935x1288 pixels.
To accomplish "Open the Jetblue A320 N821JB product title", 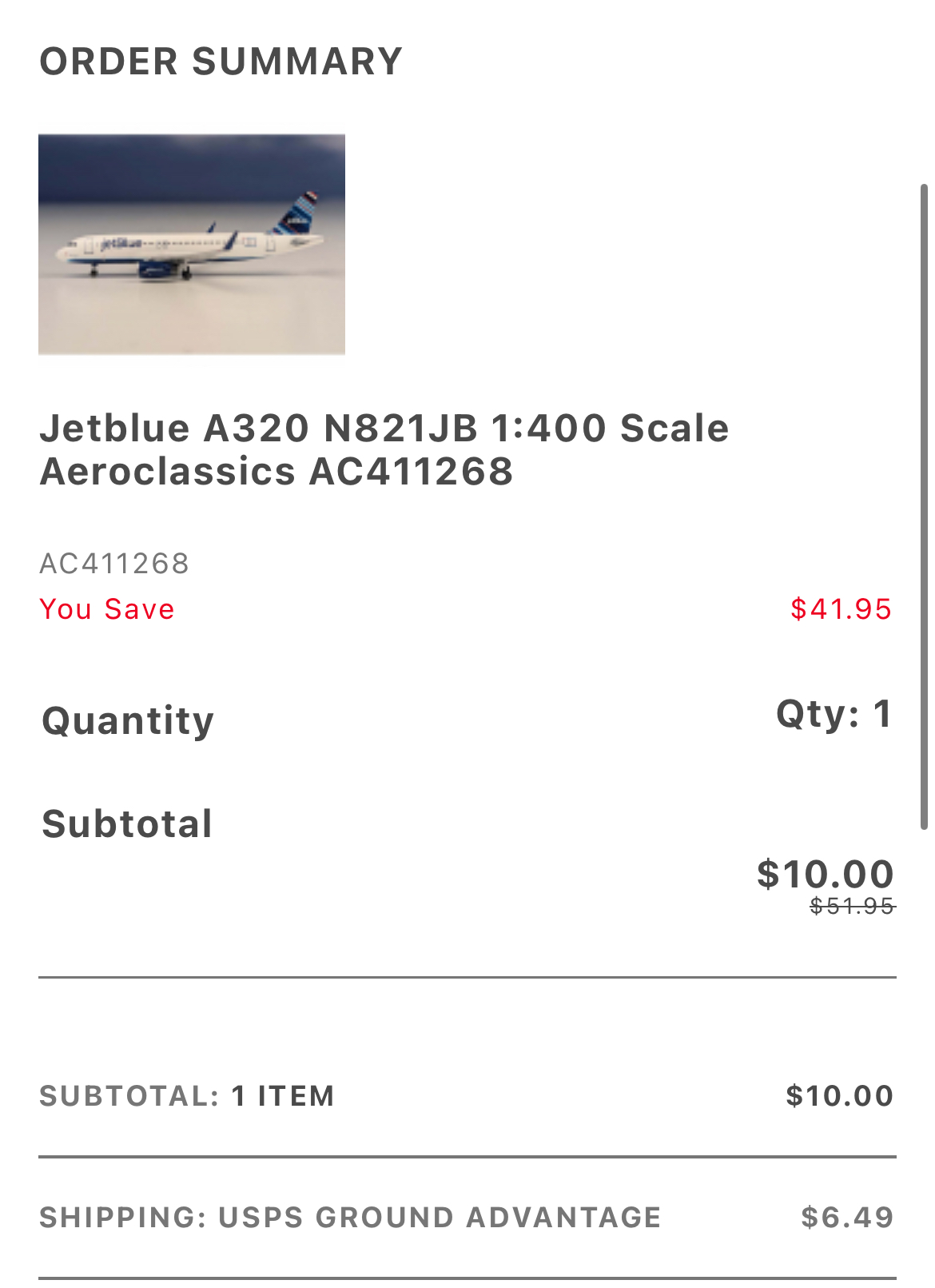I will [x=384, y=429].
